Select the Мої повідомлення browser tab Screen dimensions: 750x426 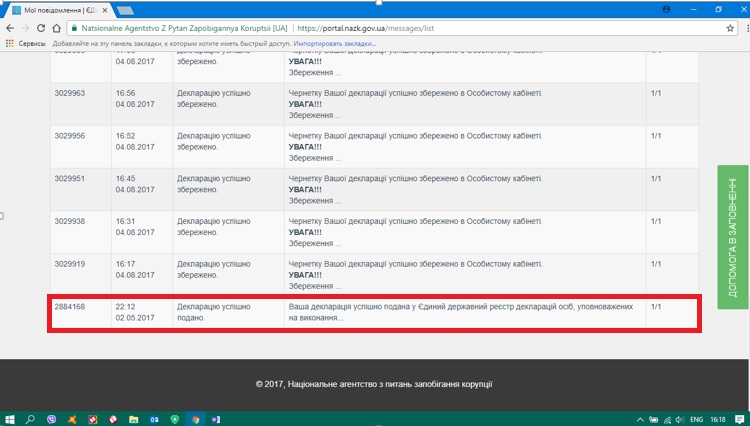pyautogui.click(x=55, y=9)
